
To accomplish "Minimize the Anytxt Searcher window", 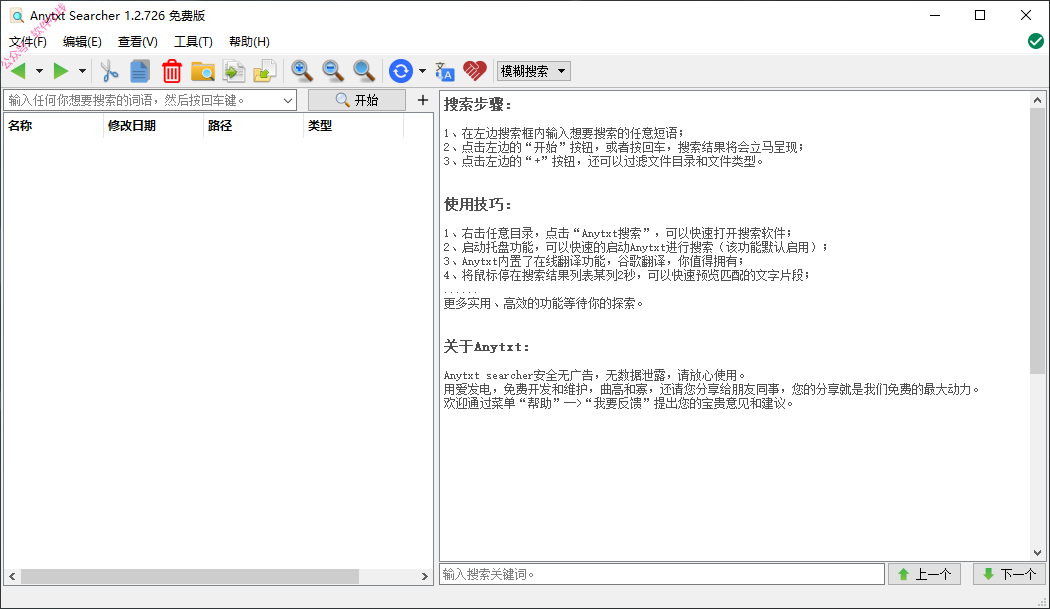I will point(935,15).
